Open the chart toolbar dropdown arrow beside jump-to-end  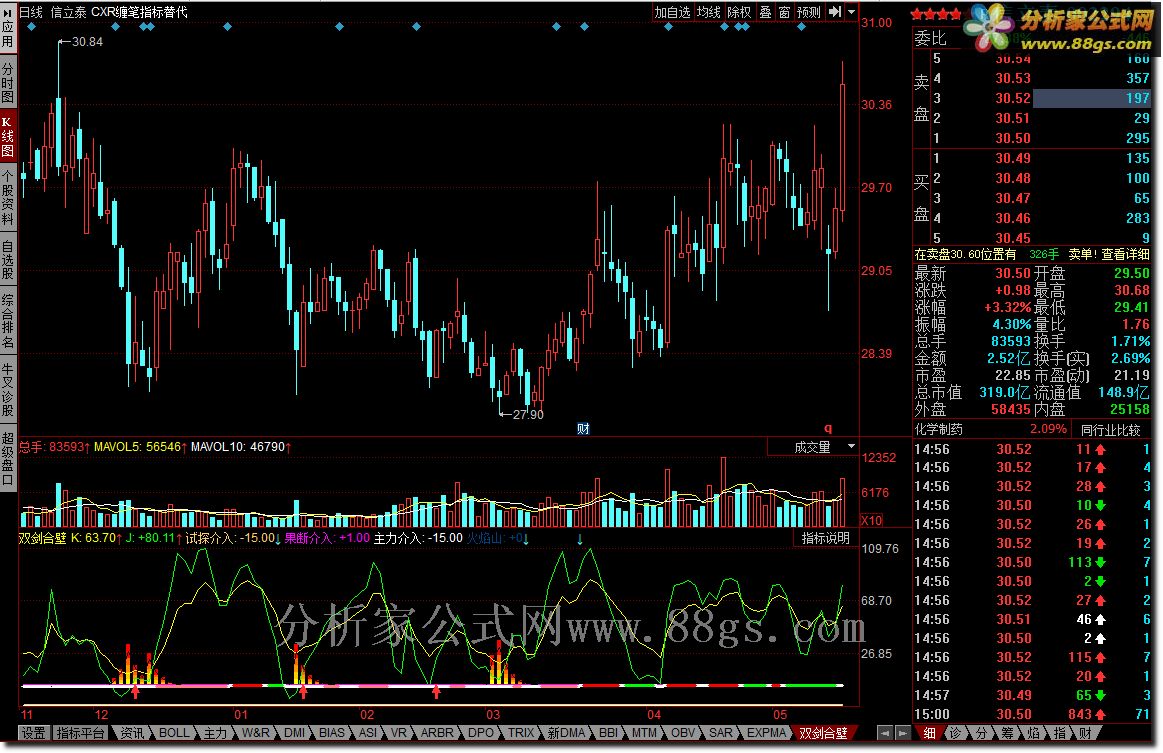(x=851, y=12)
